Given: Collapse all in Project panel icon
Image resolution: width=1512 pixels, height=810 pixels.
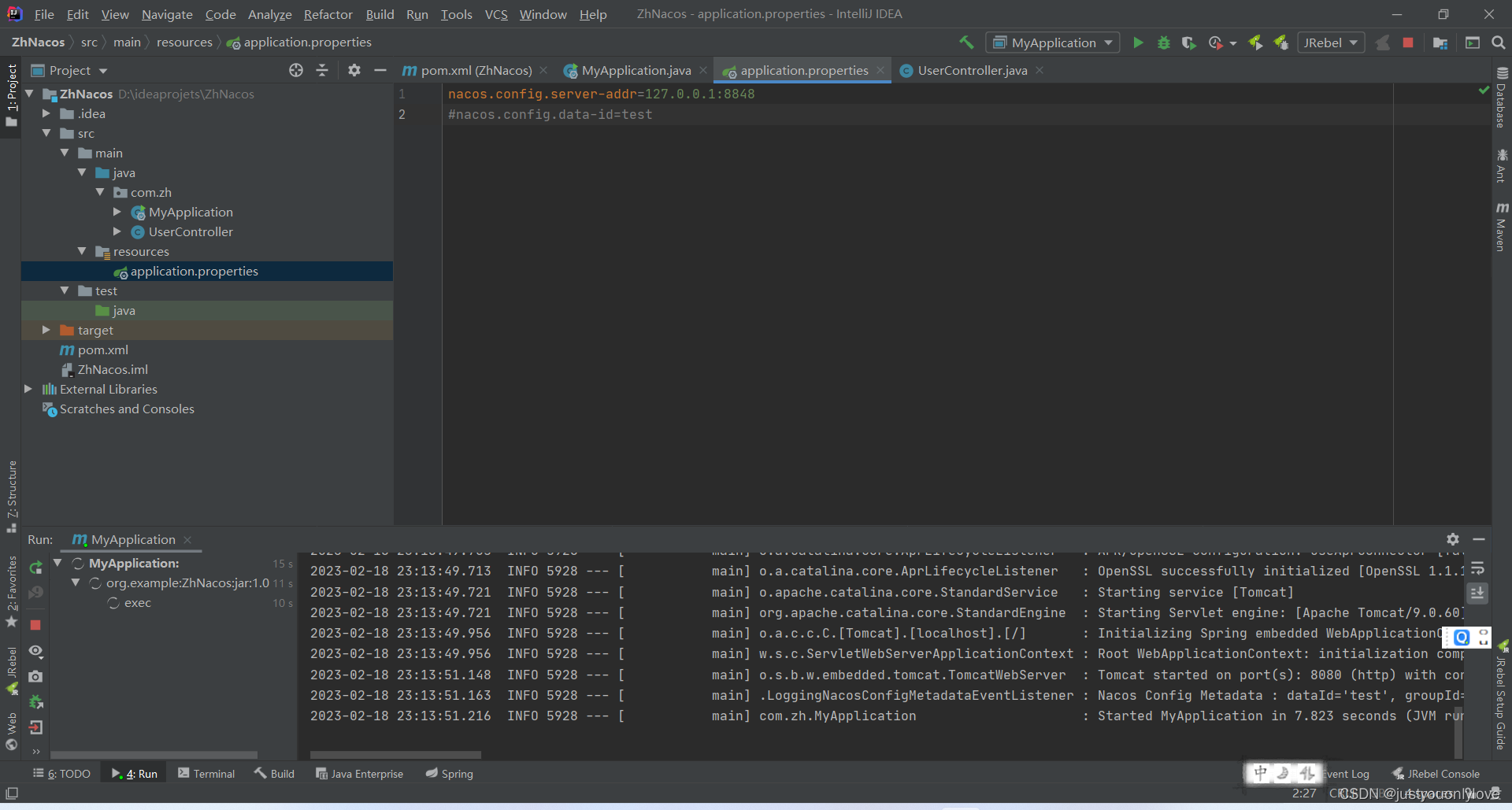Looking at the screenshot, I should pos(322,70).
